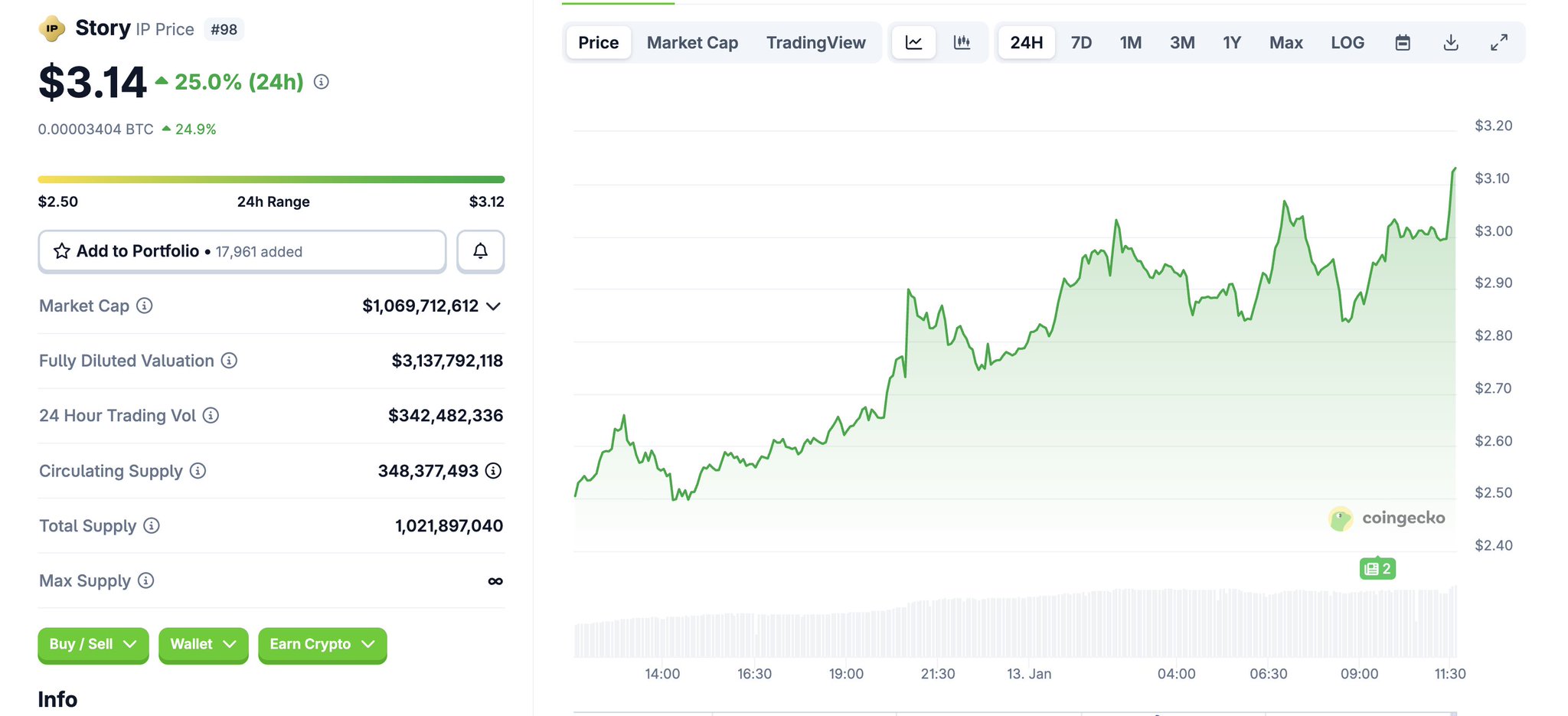Select the 1M time range

click(1130, 43)
